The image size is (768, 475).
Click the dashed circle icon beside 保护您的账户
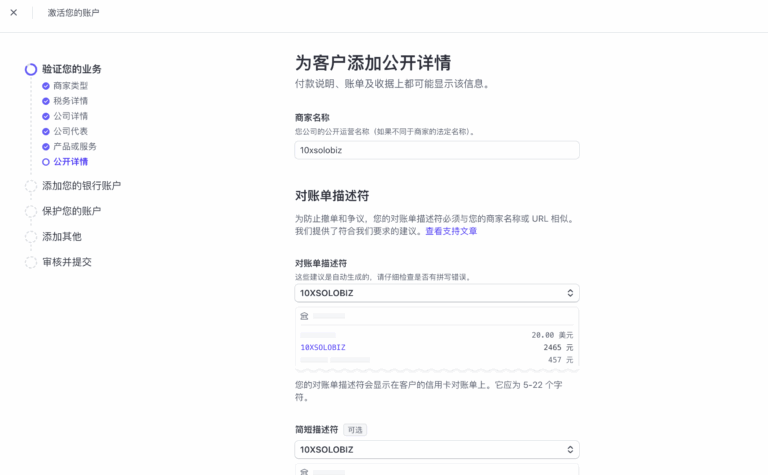click(x=31, y=211)
